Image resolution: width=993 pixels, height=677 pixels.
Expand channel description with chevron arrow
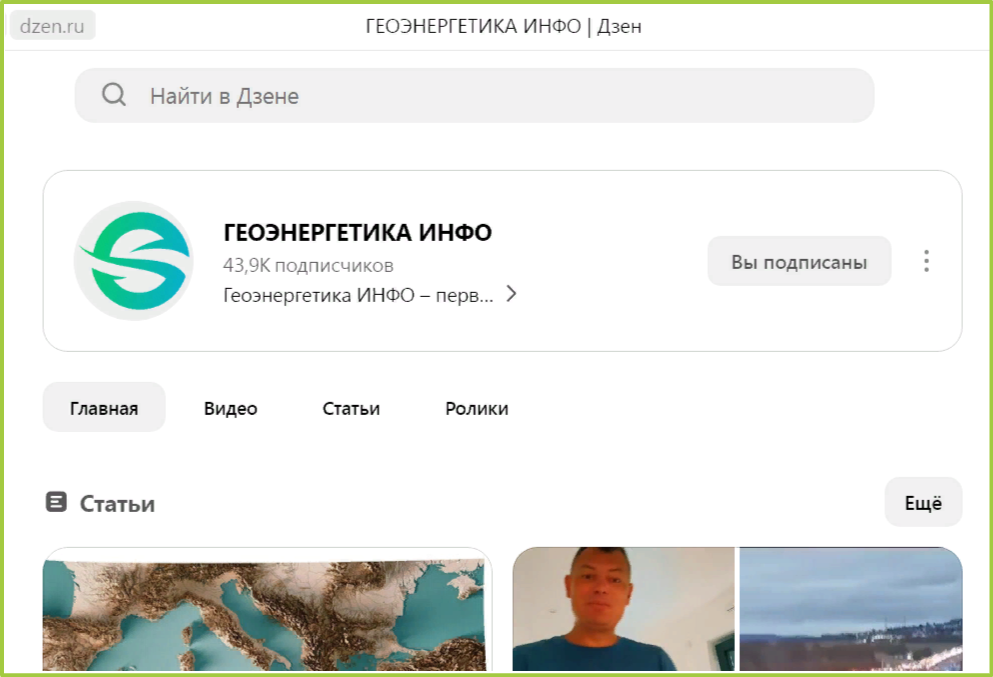tap(512, 294)
